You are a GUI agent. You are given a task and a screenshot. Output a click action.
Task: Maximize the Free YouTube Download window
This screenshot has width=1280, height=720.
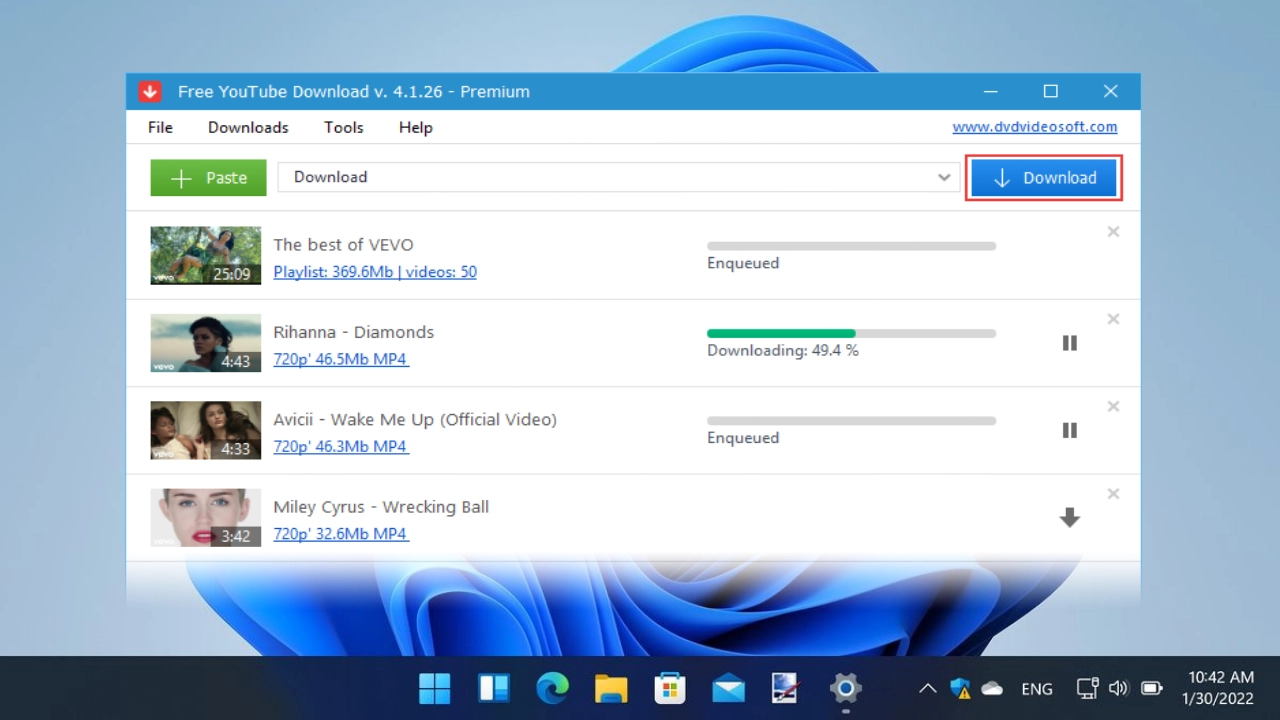1050,91
